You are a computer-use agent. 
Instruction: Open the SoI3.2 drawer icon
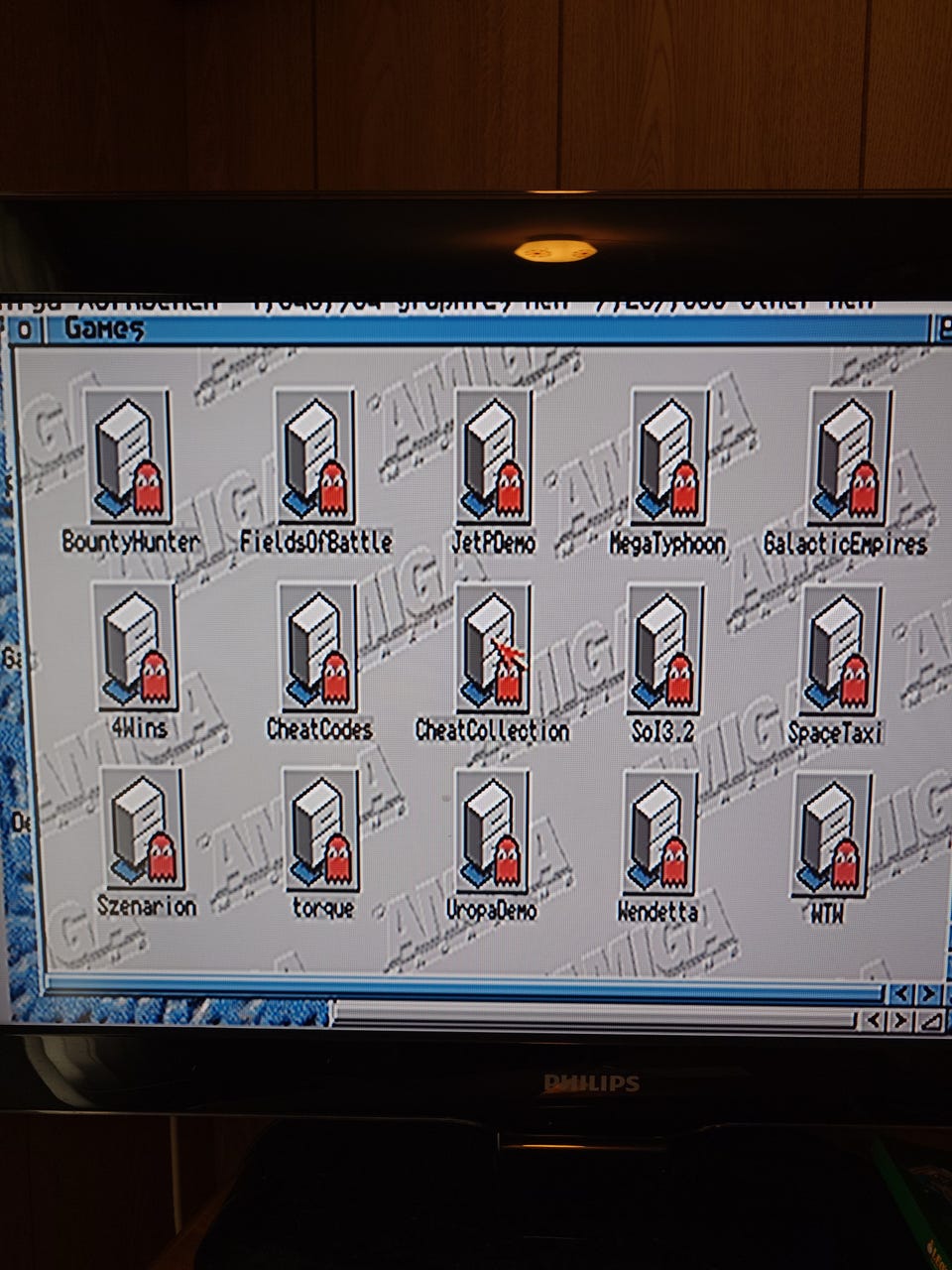pos(664,647)
